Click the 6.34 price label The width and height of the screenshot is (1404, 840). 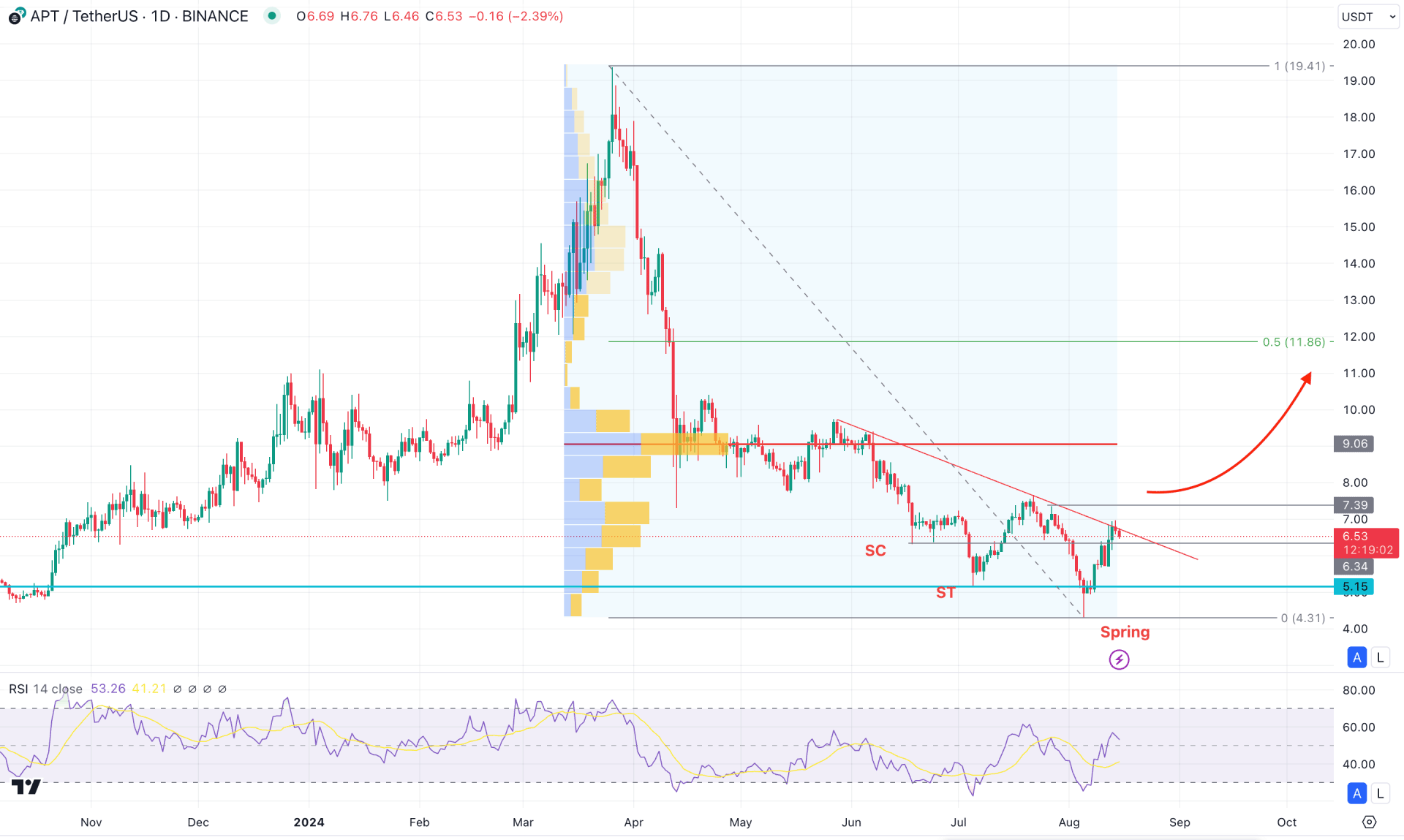click(1354, 567)
